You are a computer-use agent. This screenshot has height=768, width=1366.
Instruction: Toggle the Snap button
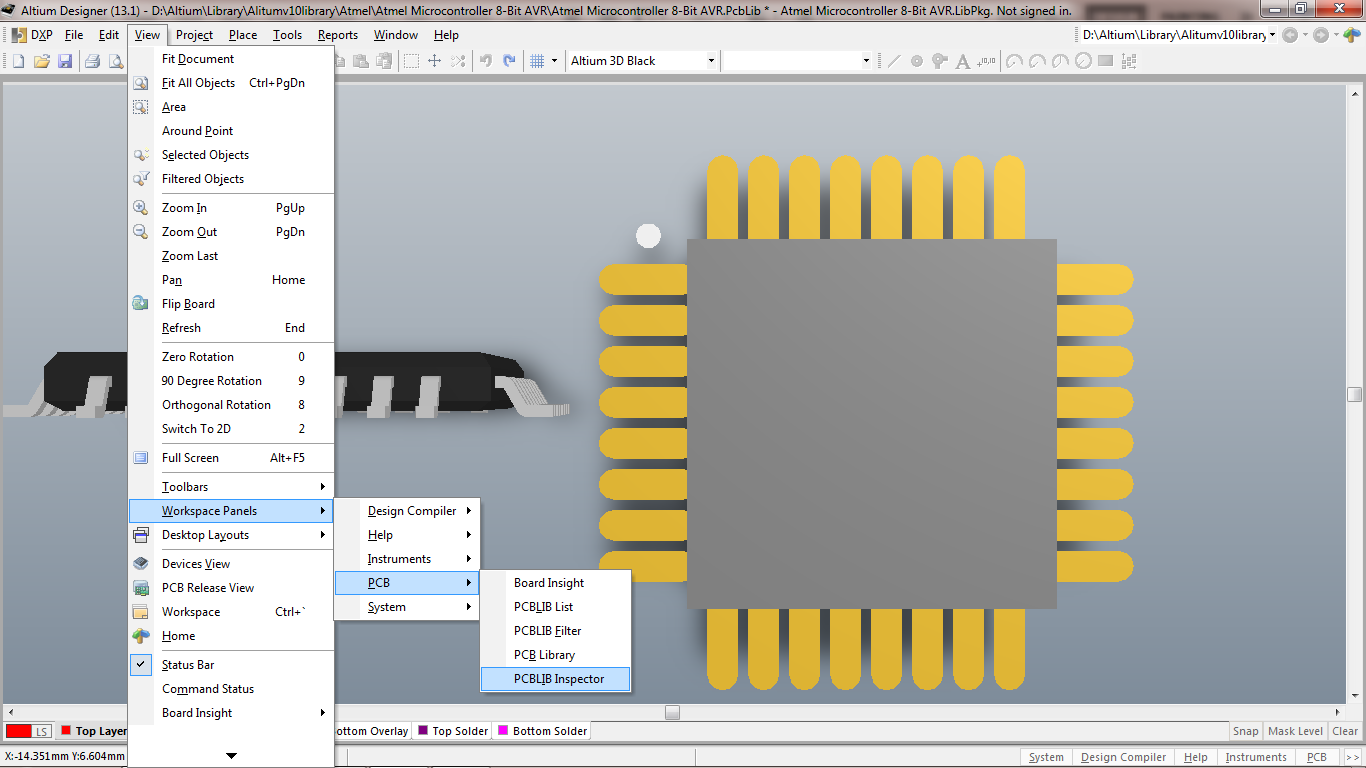(x=1245, y=731)
